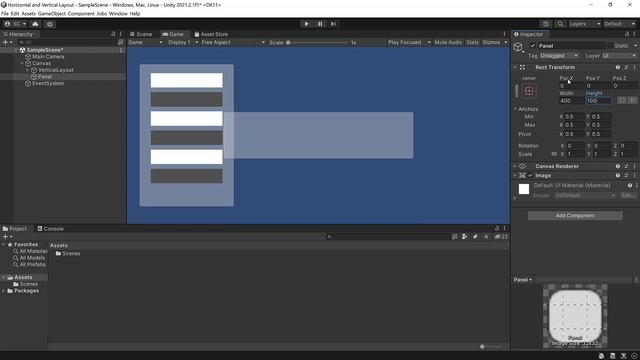Collapse the Anchors foldout
This screenshot has height=360, width=640.
516,109
